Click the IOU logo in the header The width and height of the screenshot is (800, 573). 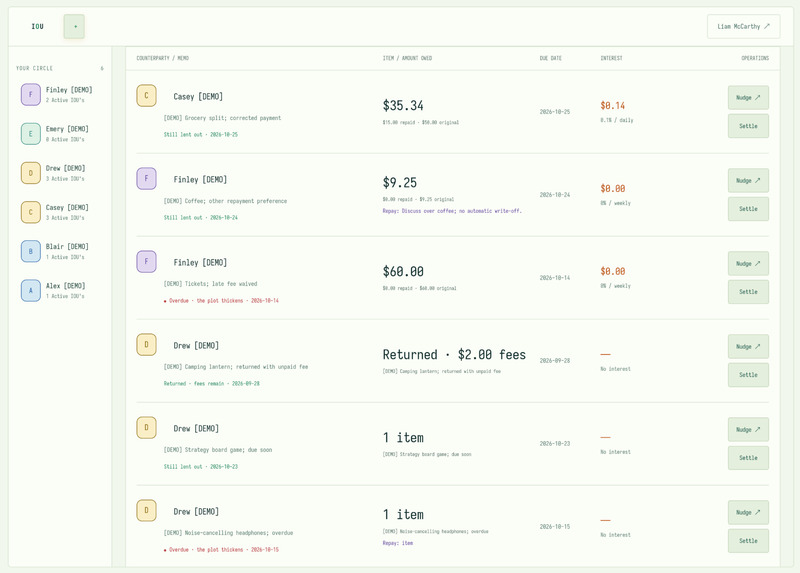pyautogui.click(x=38, y=27)
